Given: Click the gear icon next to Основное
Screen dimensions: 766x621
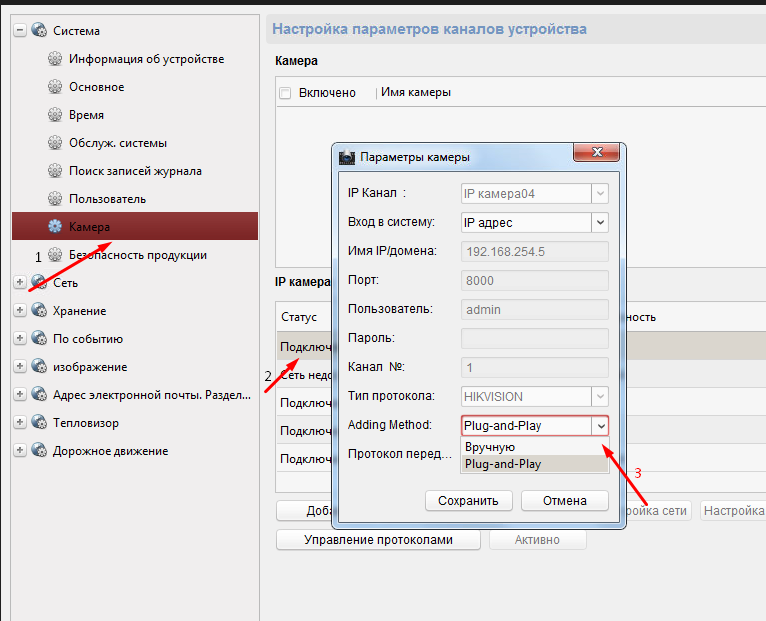Looking at the screenshot, I should [x=55, y=87].
